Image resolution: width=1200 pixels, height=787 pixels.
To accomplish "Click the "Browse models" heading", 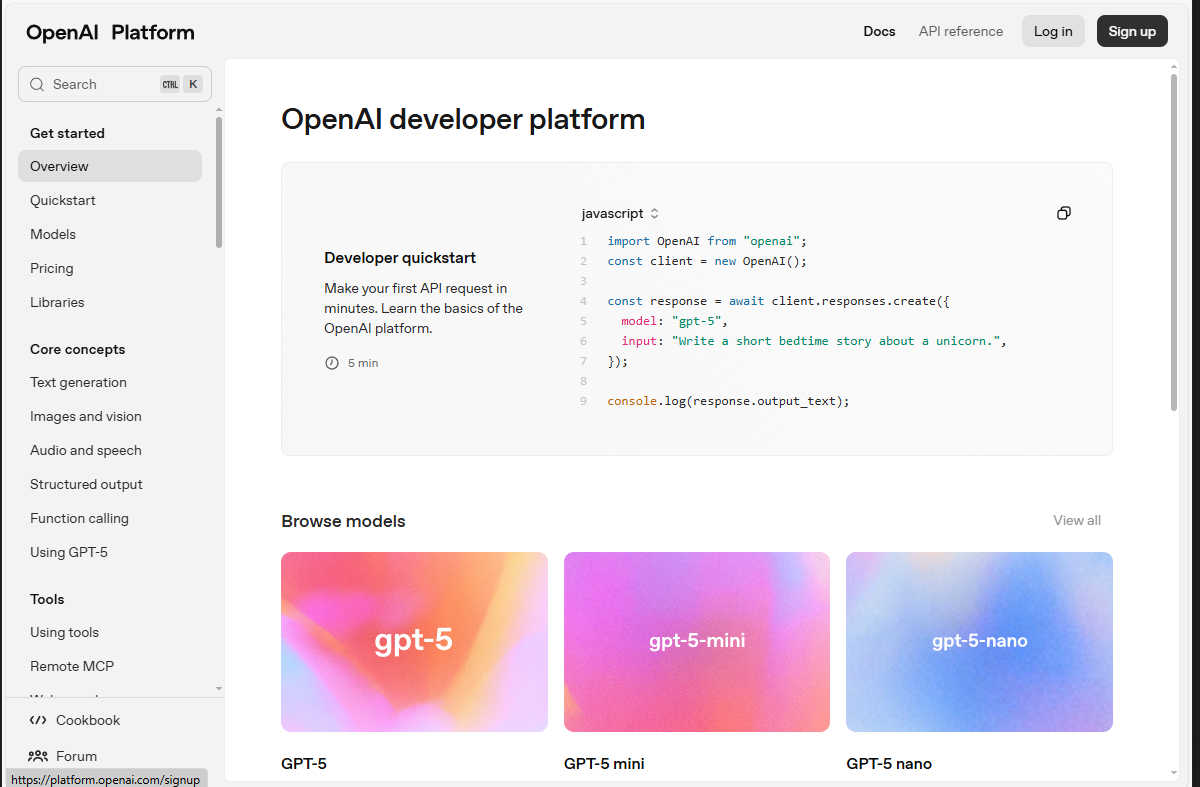I will (343, 521).
